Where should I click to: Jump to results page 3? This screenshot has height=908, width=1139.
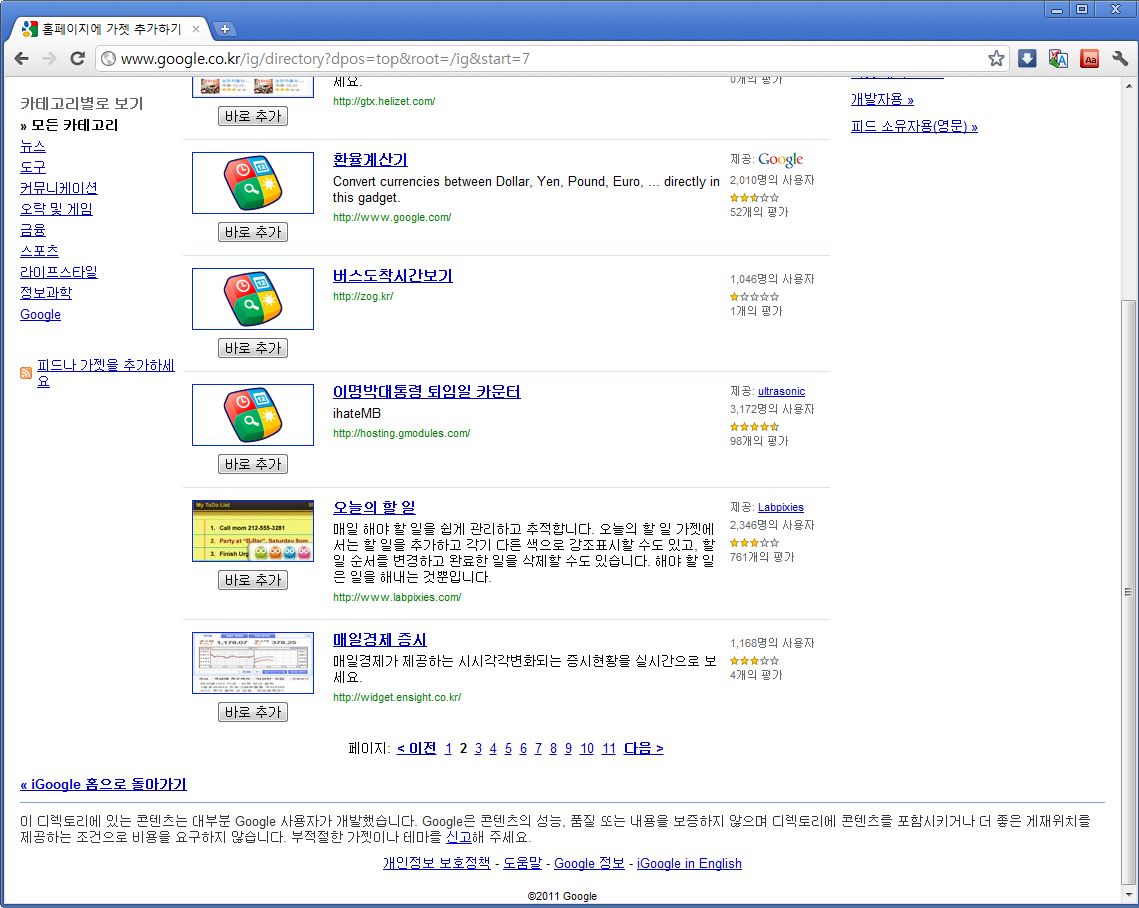[x=478, y=749]
